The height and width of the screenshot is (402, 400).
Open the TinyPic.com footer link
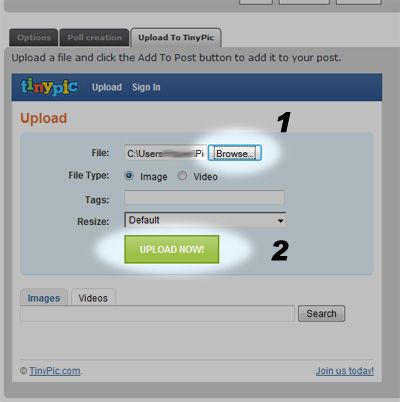pos(55,371)
